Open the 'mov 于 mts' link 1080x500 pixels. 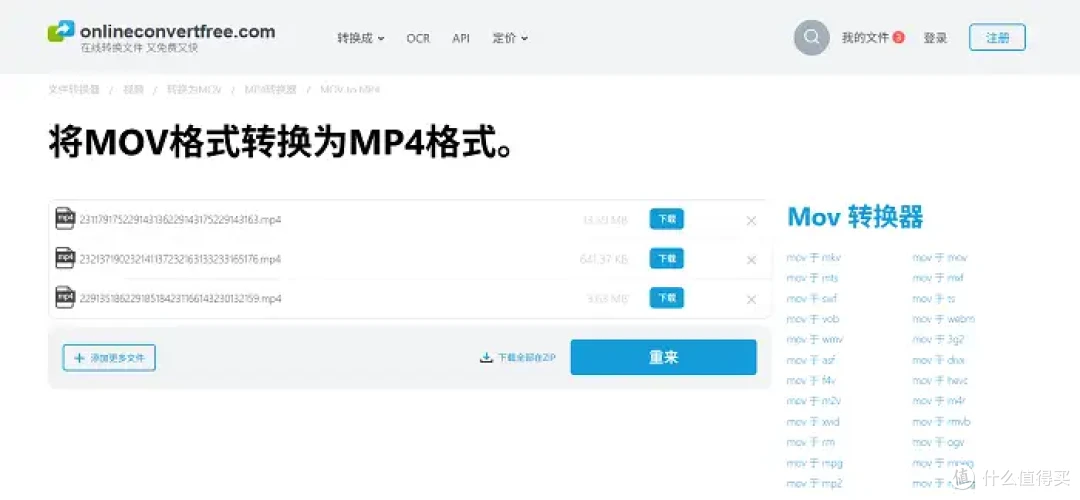point(812,278)
